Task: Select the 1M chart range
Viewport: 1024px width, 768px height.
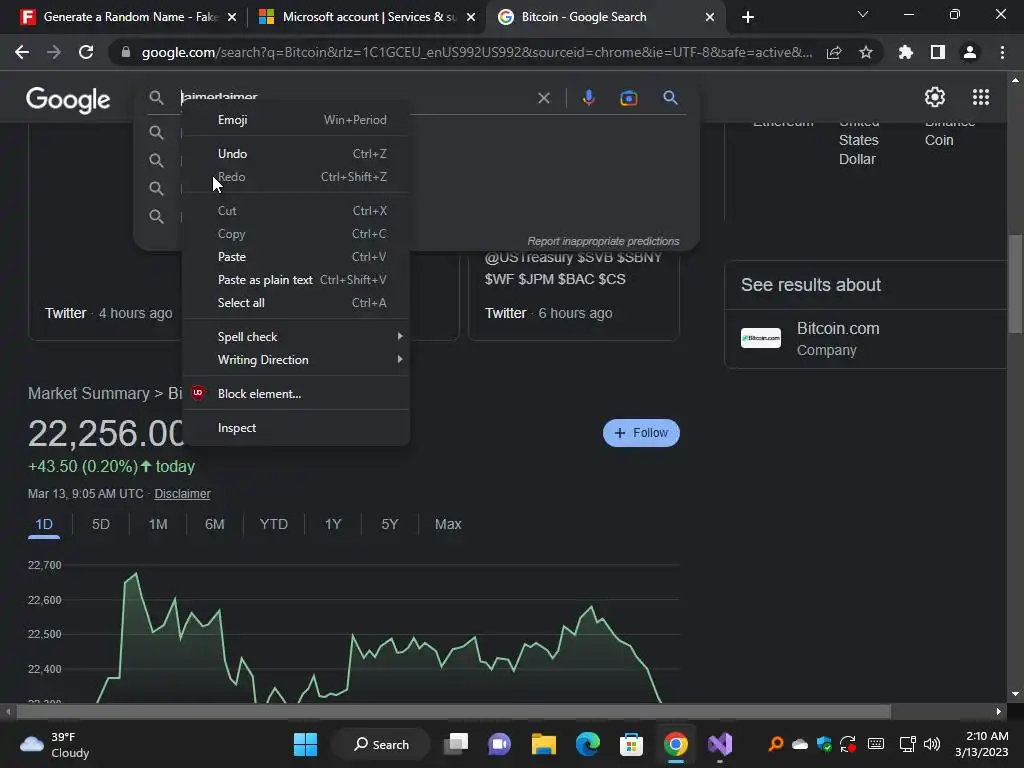Action: pos(158,524)
